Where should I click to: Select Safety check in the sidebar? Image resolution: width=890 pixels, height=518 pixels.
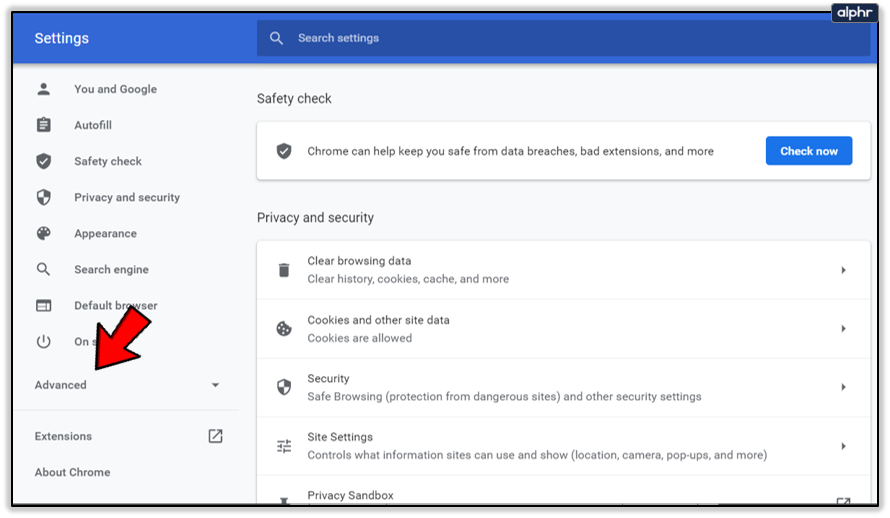click(x=108, y=161)
